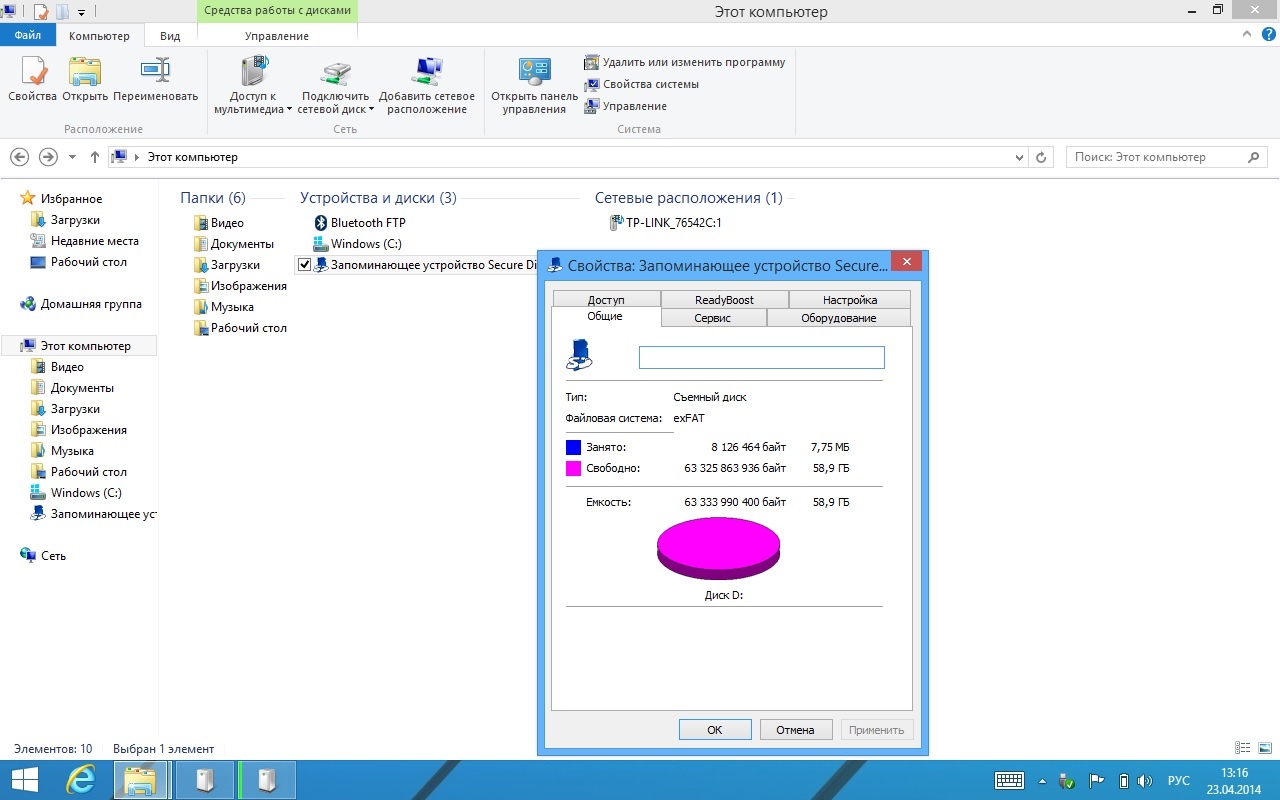The width and height of the screenshot is (1280, 800).
Task: Click the Refresh icon next to the address bar
Action: pyautogui.click(x=1041, y=158)
